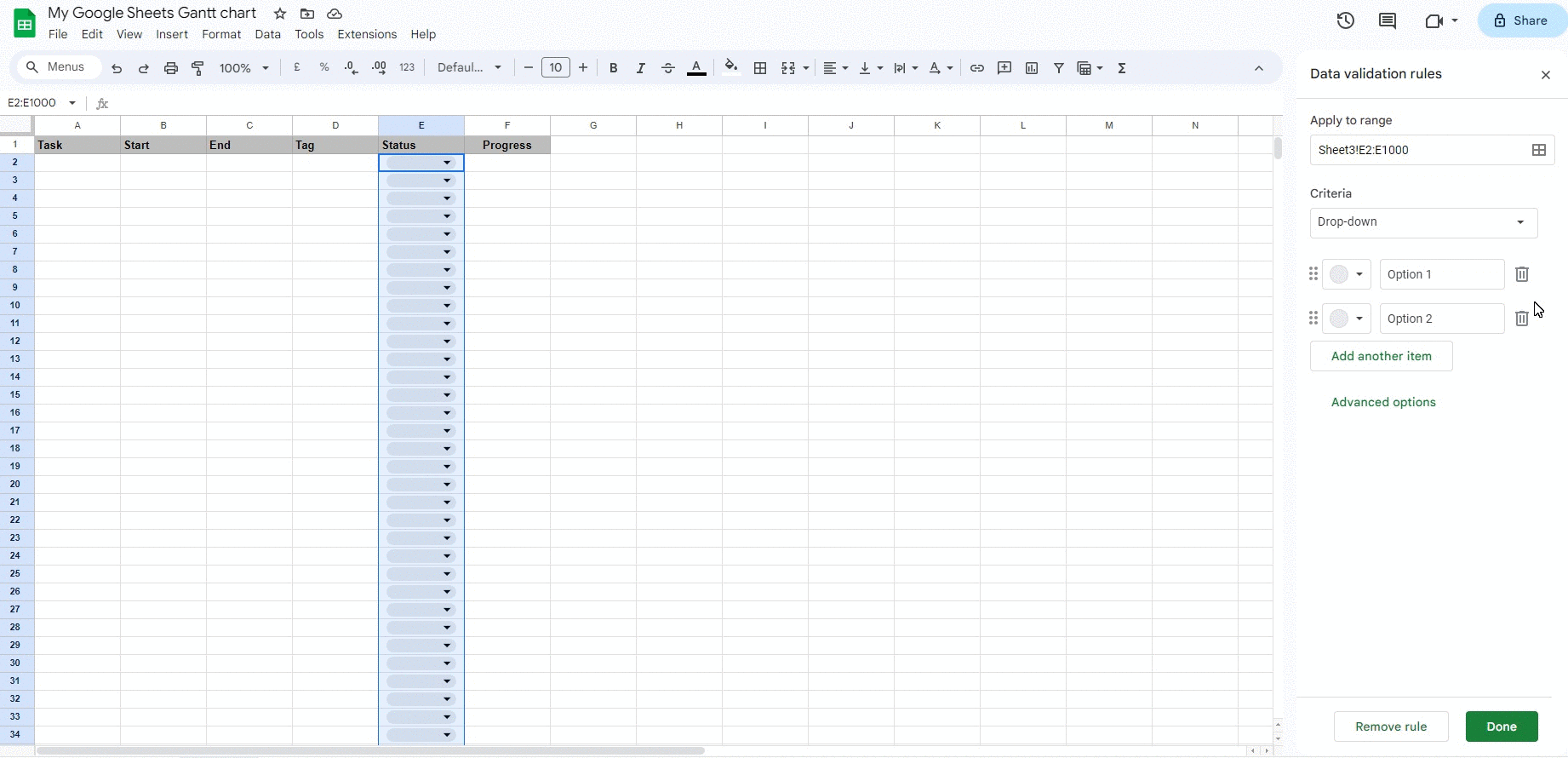Open text rotation dropdown
1568x758 pixels.
click(941, 68)
